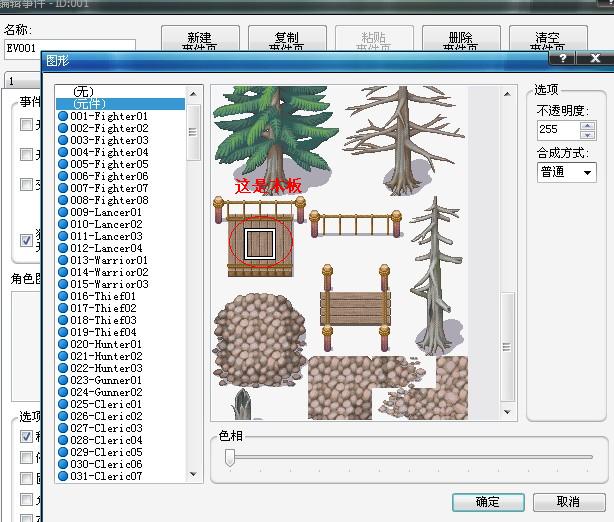614x522 pixels.
Task: Choose 026-Cleric02 list row
Action: (x=121, y=416)
